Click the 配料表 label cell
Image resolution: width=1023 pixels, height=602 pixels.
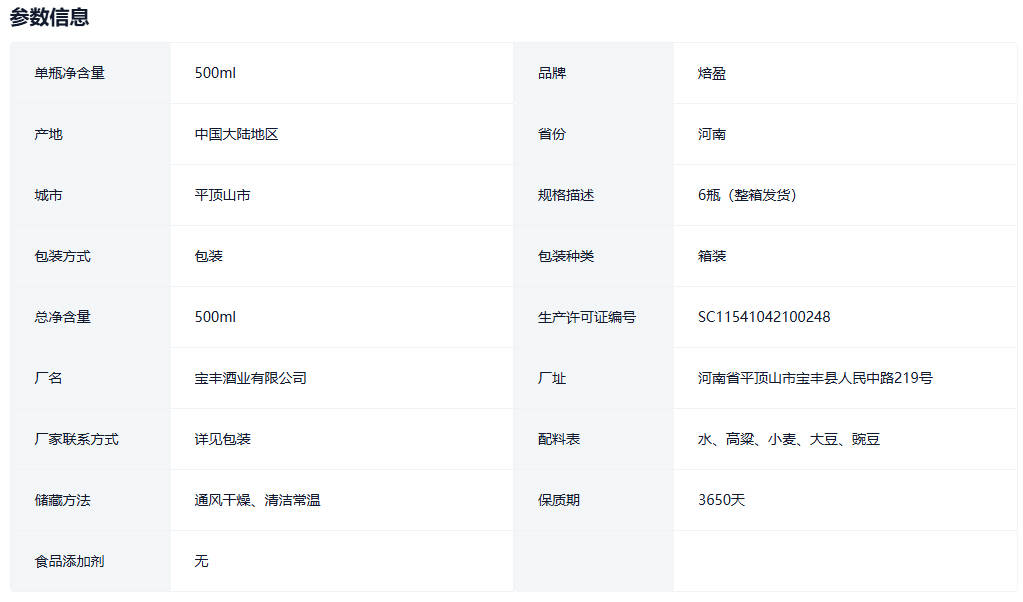tap(558, 439)
